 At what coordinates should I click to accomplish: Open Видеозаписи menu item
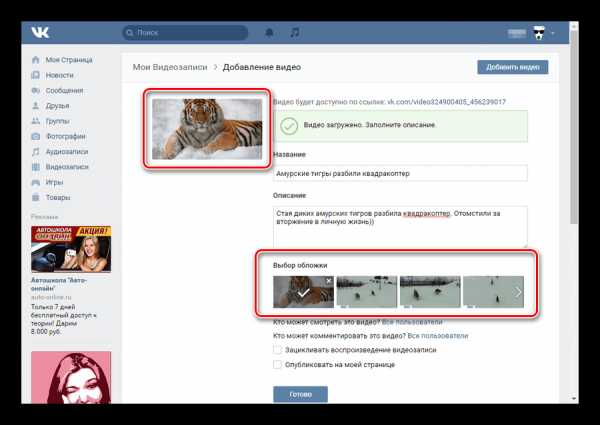(x=67, y=167)
